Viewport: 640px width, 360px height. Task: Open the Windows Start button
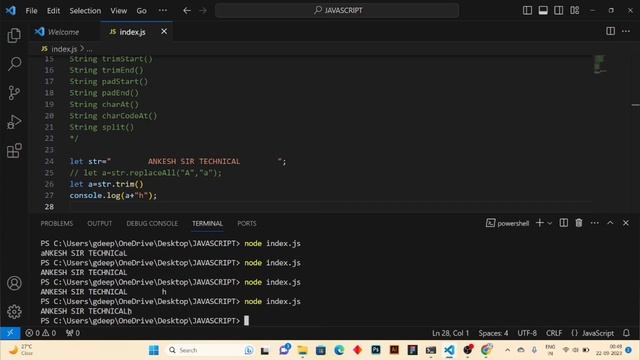[x=154, y=350]
